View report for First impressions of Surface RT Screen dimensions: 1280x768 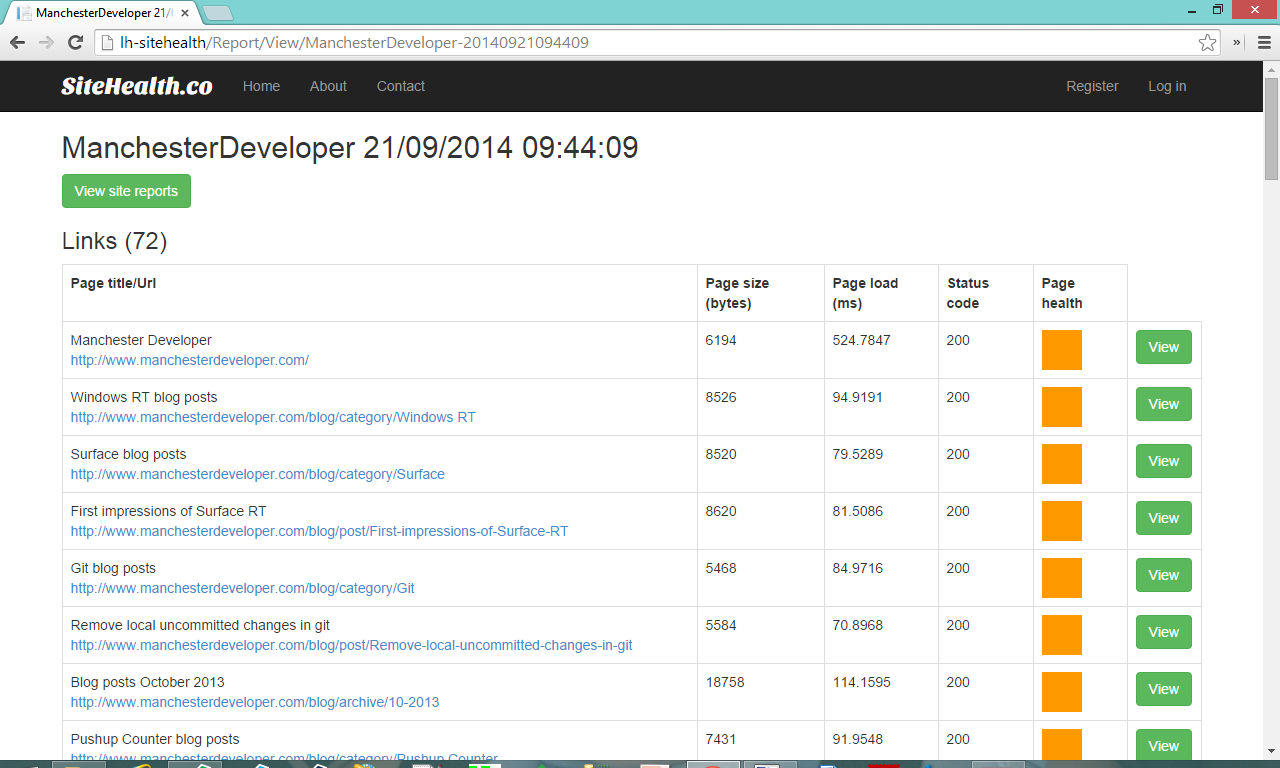coord(1164,518)
